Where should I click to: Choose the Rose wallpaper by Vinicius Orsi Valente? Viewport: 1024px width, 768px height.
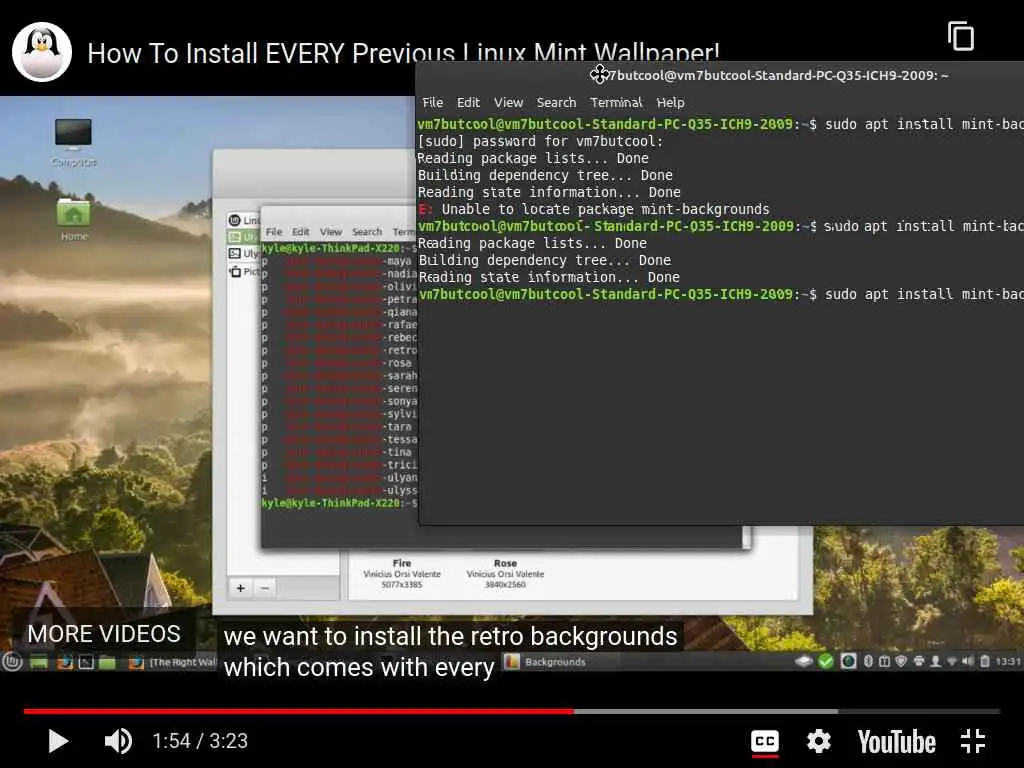tap(505, 573)
